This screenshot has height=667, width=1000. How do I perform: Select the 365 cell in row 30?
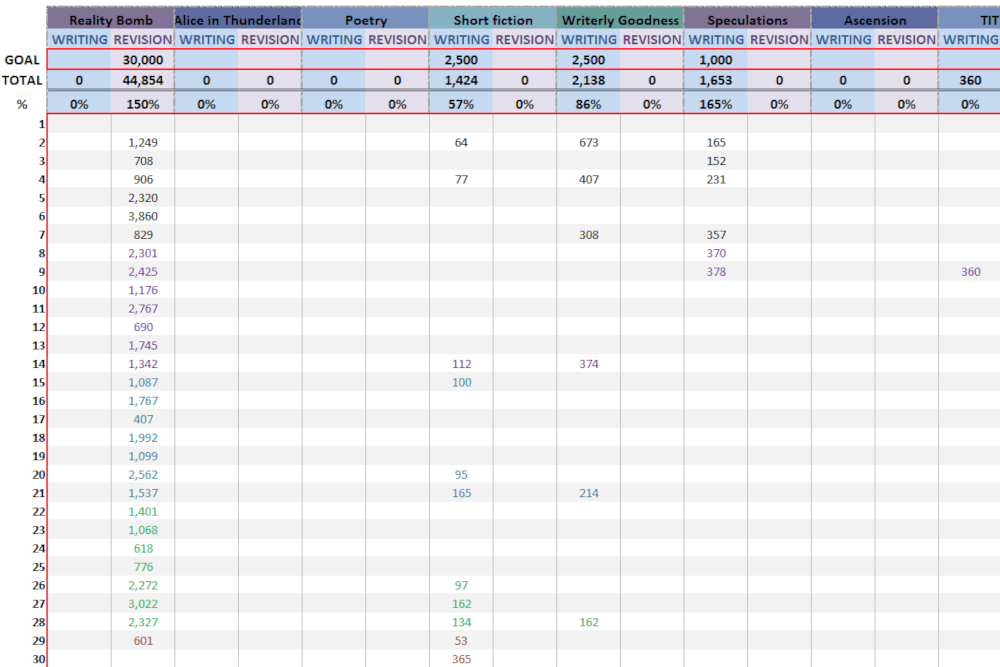click(x=461, y=659)
